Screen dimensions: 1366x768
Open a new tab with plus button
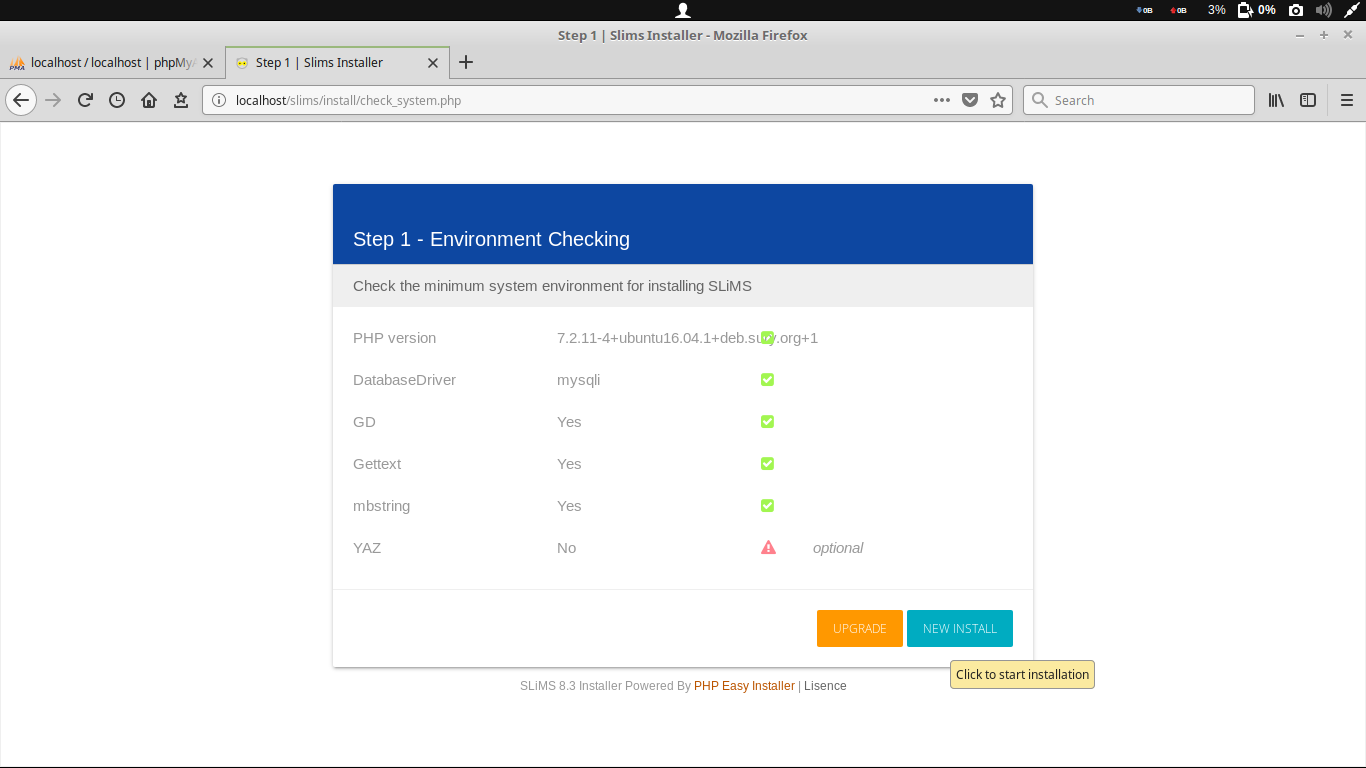(465, 62)
